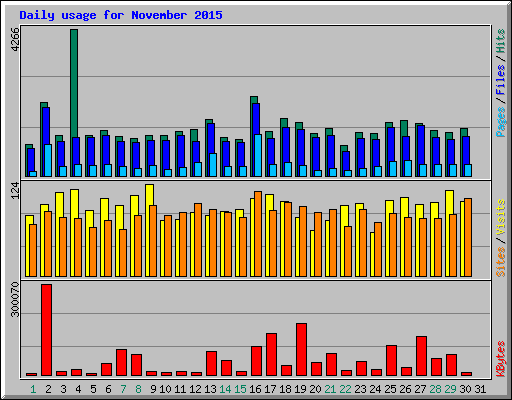Click the day 19 axis label
512x400 pixels.
pos(300,389)
